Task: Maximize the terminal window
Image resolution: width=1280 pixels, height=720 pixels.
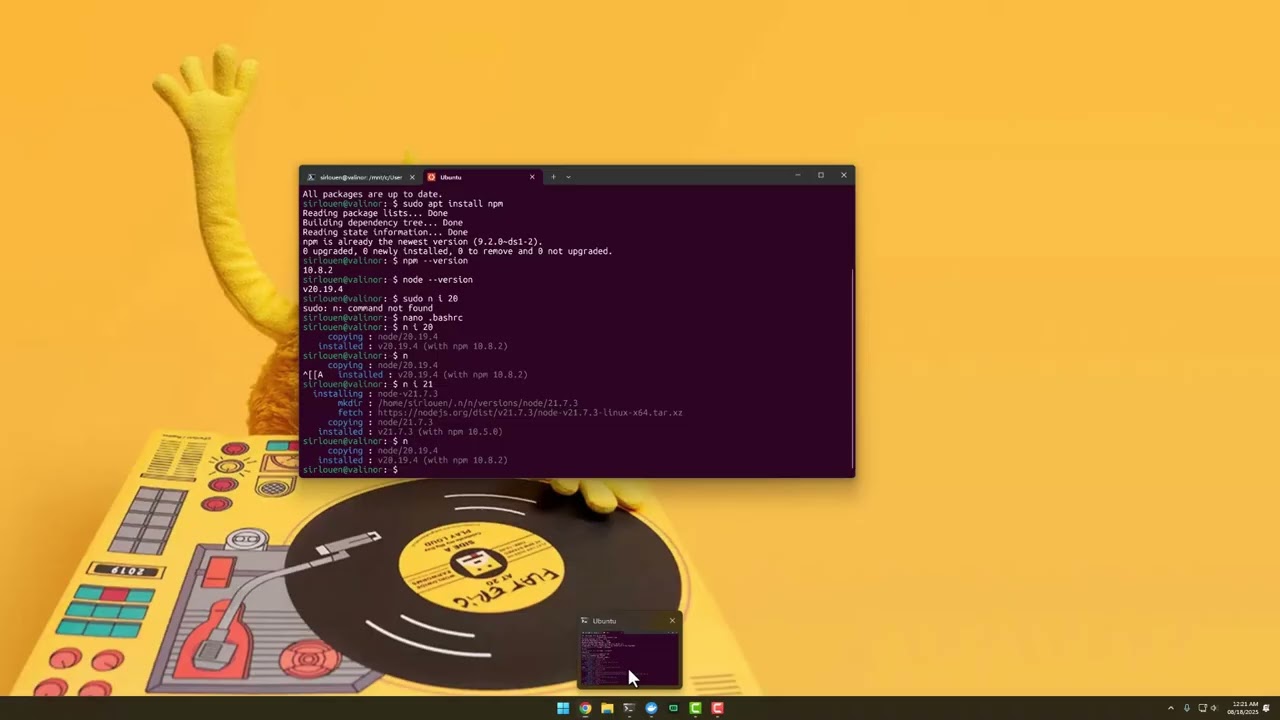Action: tap(820, 176)
